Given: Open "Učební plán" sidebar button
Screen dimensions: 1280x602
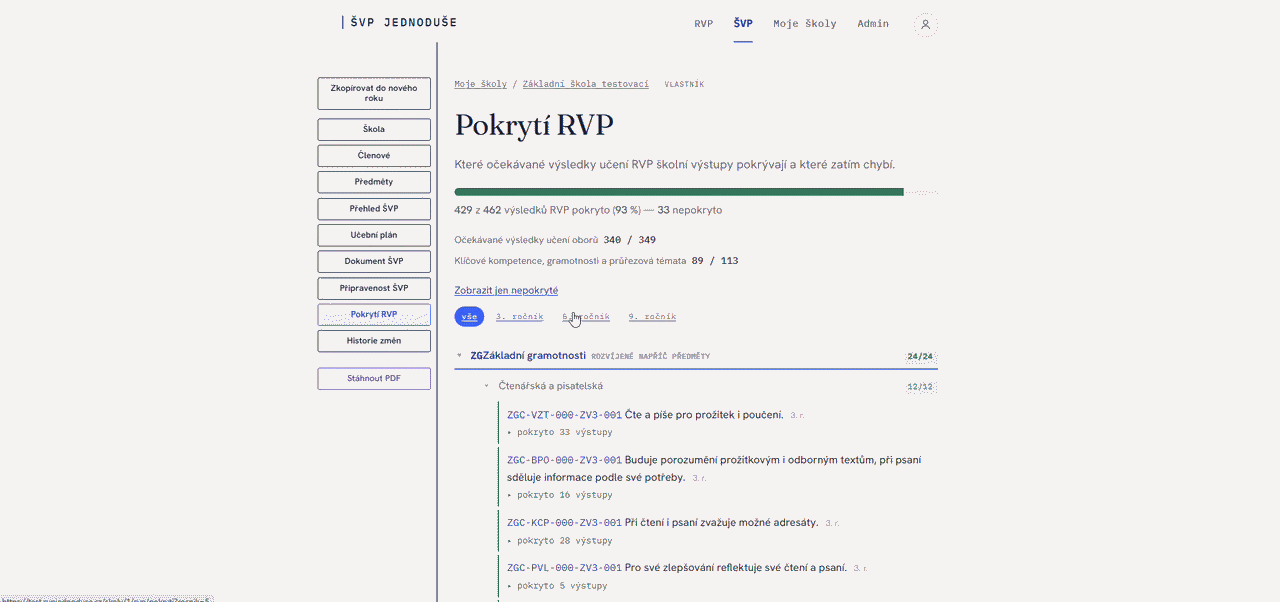Looking at the screenshot, I should (x=374, y=235).
